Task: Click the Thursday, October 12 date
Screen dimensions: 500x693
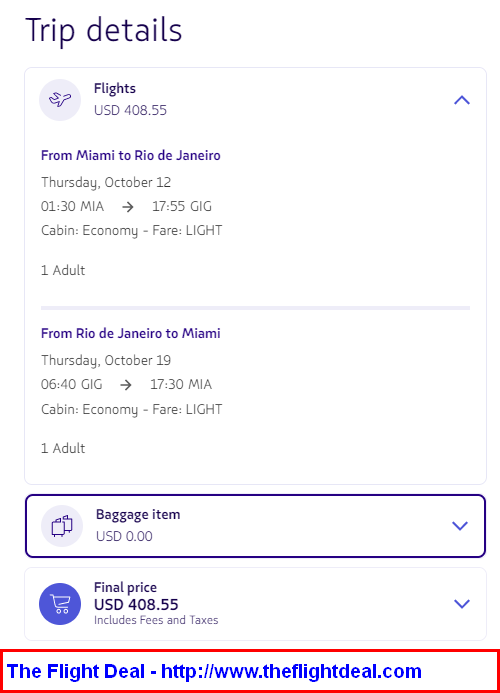Action: (106, 183)
